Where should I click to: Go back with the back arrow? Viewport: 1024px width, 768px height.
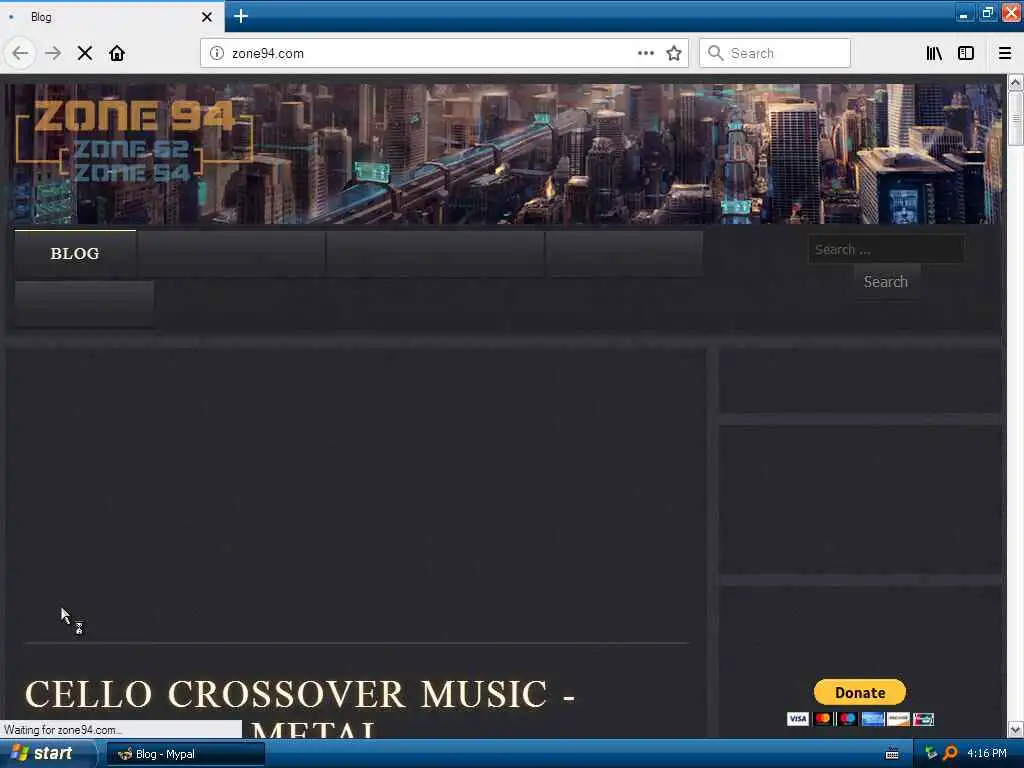pyautogui.click(x=20, y=53)
